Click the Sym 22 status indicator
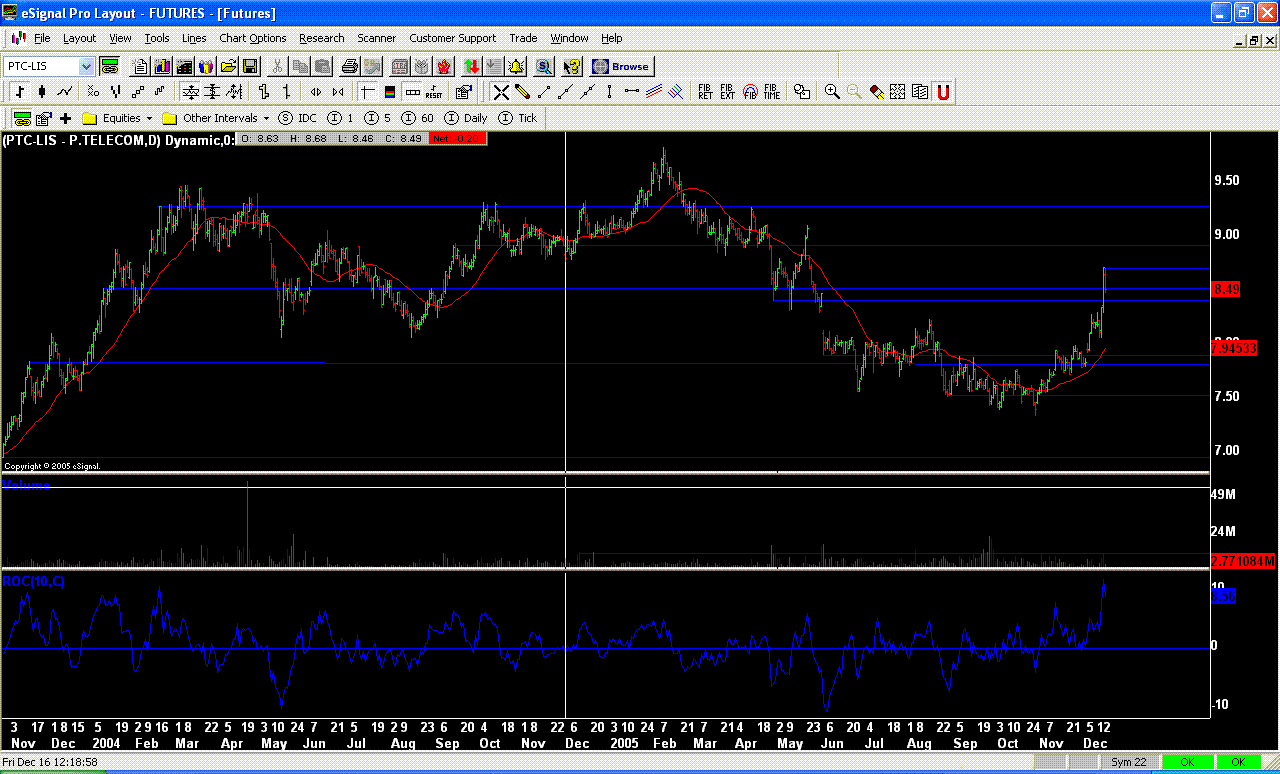 [1128, 762]
